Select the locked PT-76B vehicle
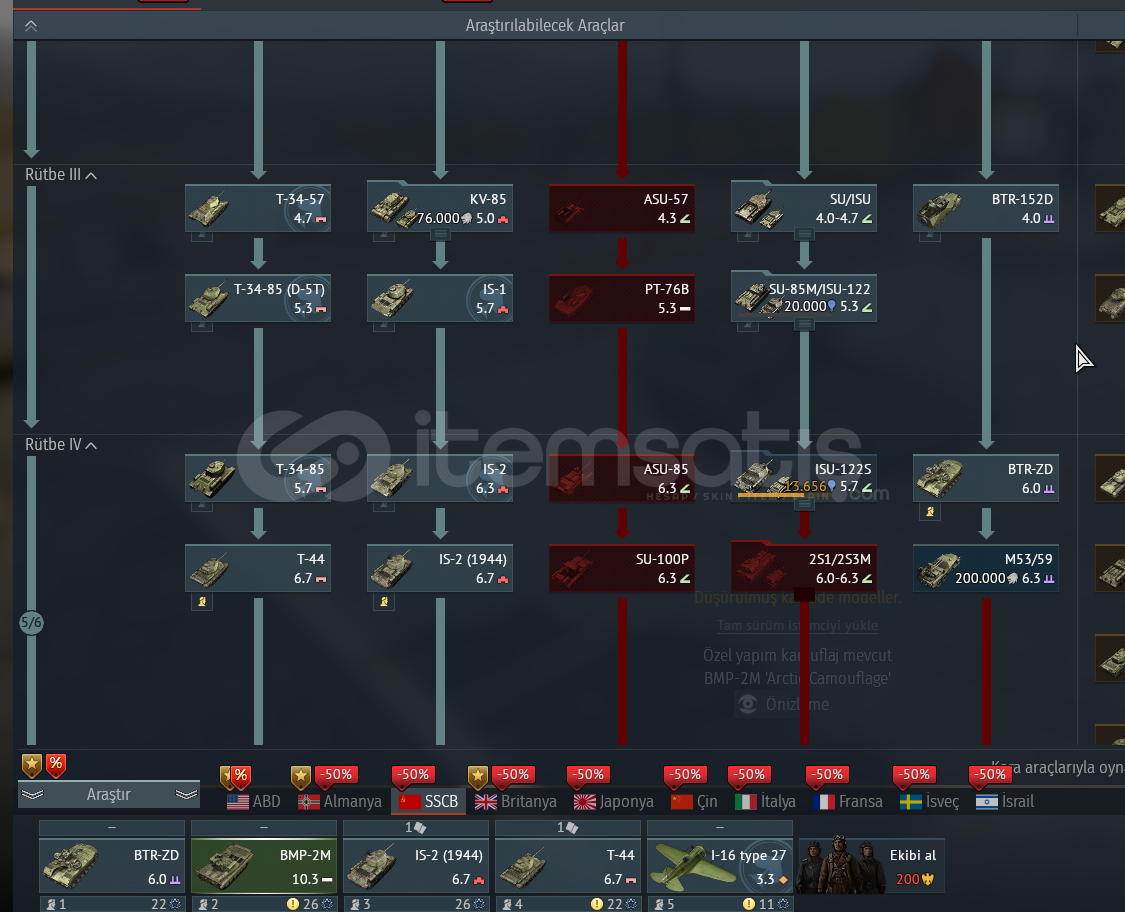 coord(622,298)
